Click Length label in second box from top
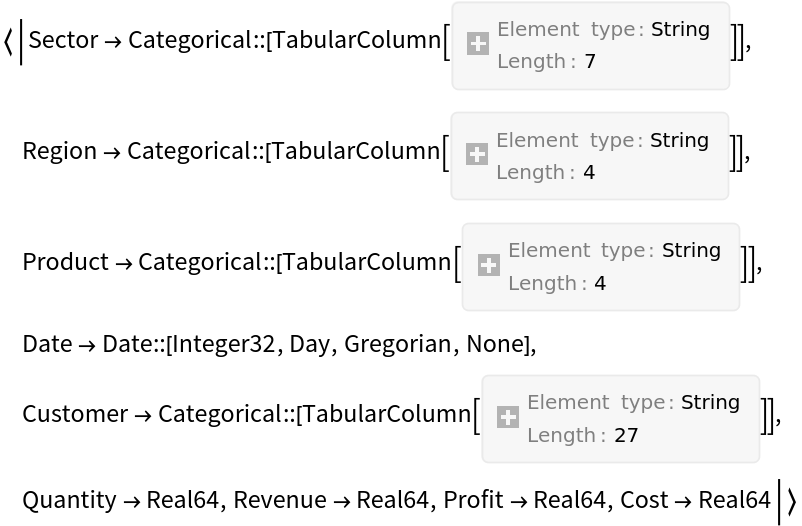This screenshot has height=526, width=802. (531, 173)
